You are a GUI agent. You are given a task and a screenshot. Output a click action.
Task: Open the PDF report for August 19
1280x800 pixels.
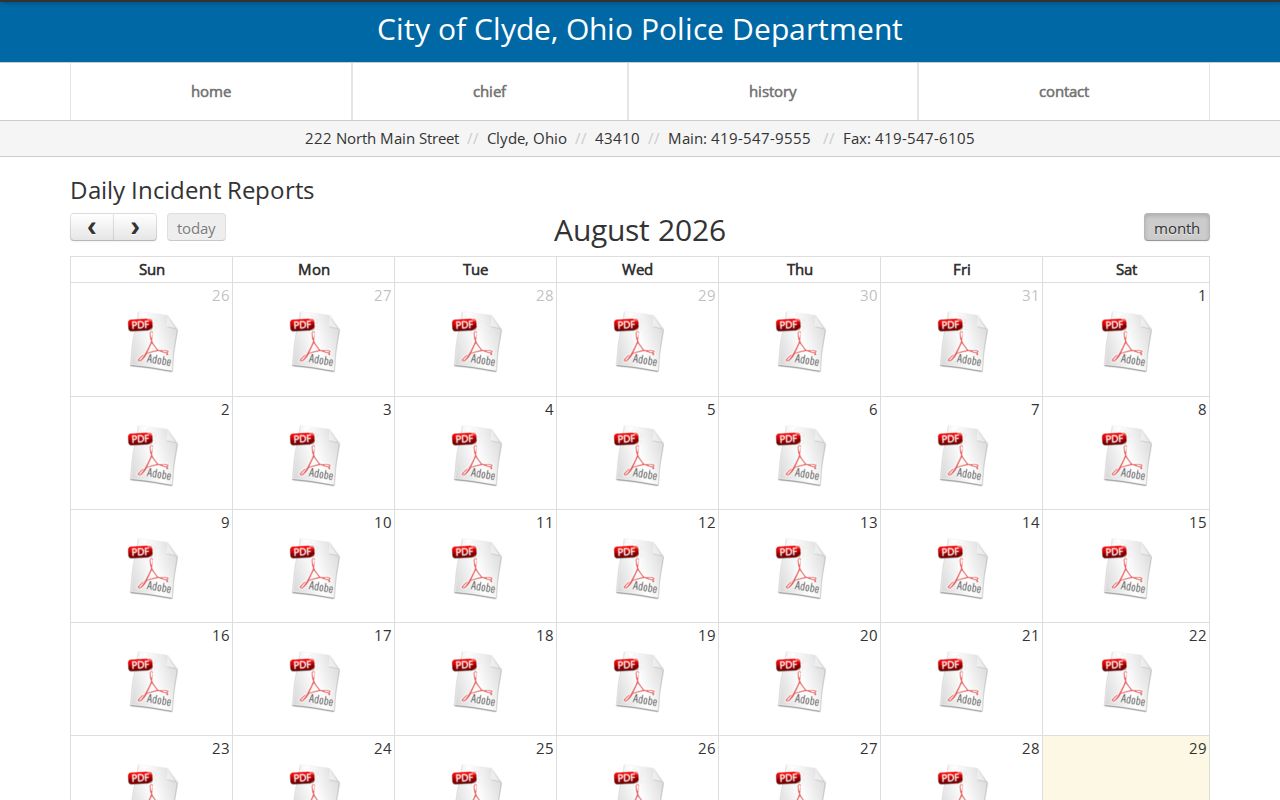point(638,682)
